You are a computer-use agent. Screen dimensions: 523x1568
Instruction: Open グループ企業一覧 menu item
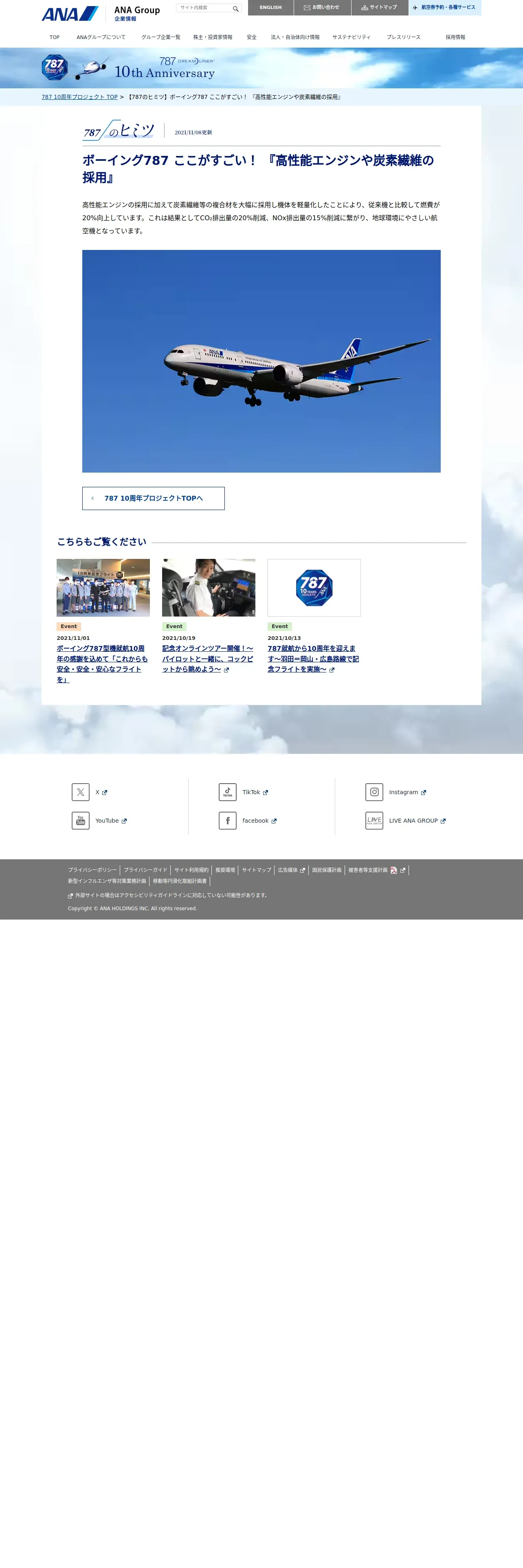click(x=161, y=37)
